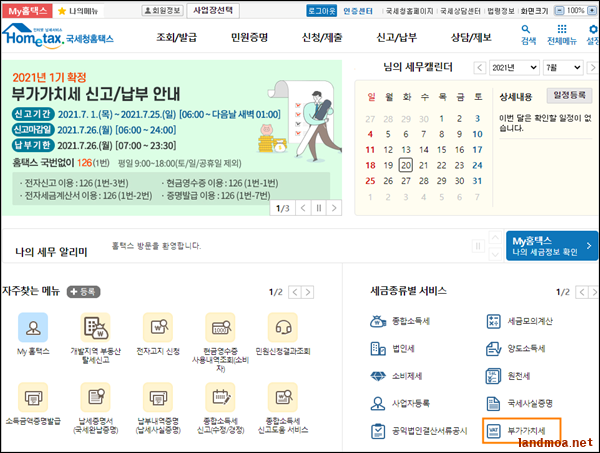Click the 회원정보 button
Image resolution: width=600 pixels, height=453 pixels.
(x=163, y=11)
